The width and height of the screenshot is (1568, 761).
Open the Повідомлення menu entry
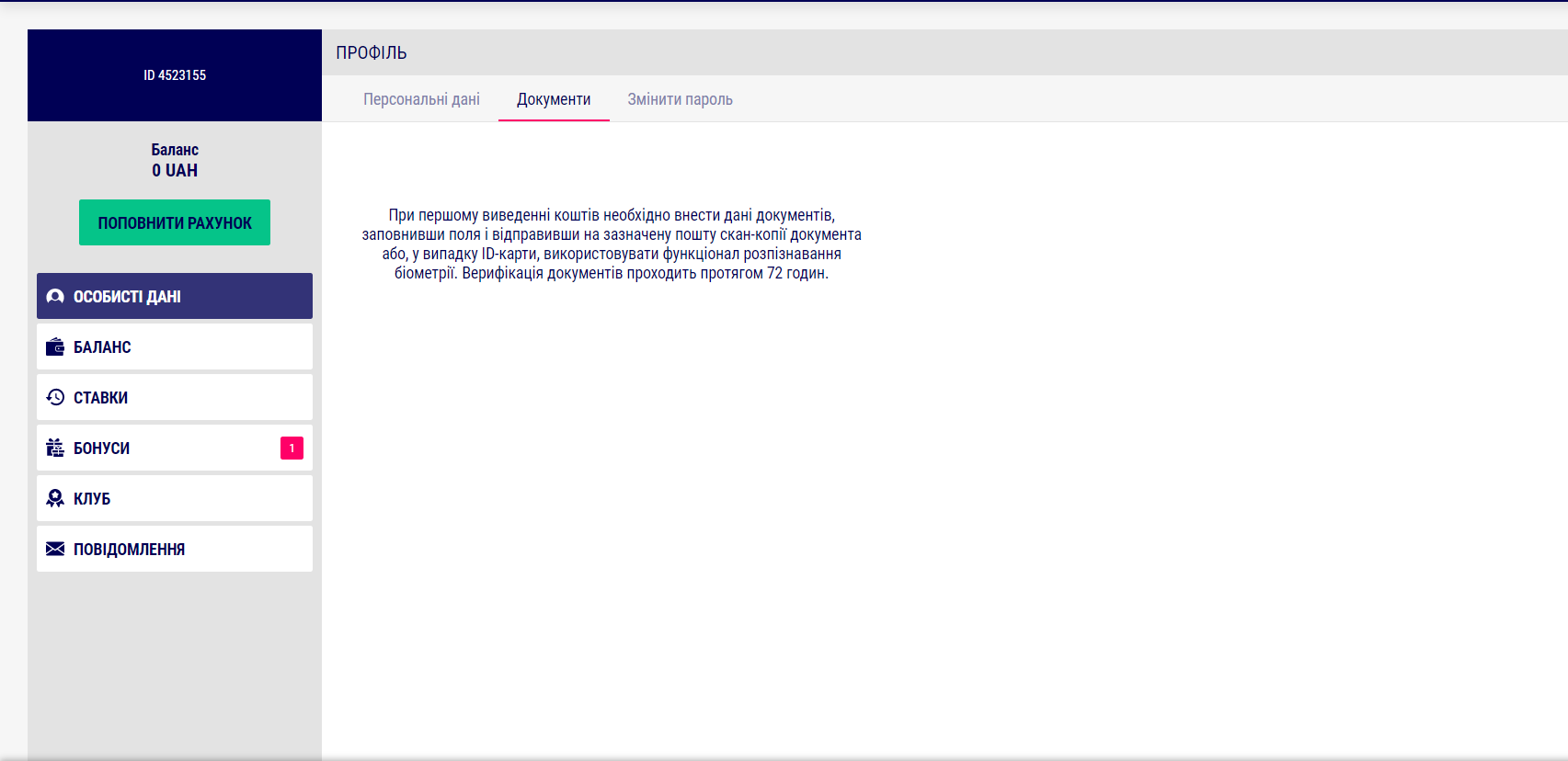[x=175, y=549]
